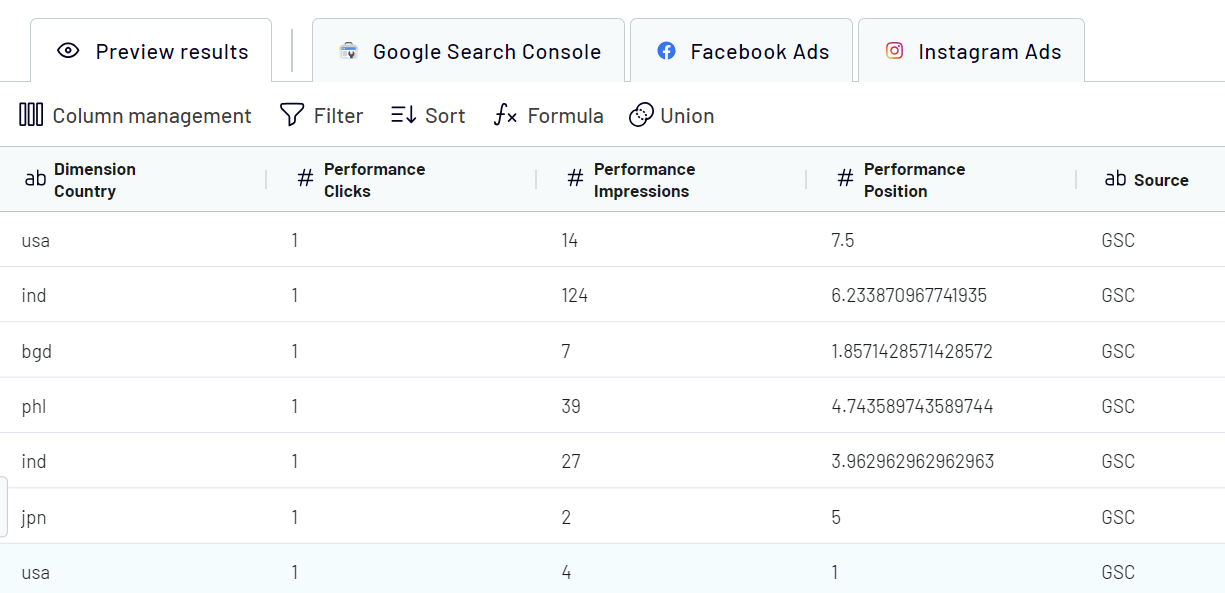Viewport: 1225px width, 593px height.
Task: Expand the collapsed side panel handle
Action: 4,508
